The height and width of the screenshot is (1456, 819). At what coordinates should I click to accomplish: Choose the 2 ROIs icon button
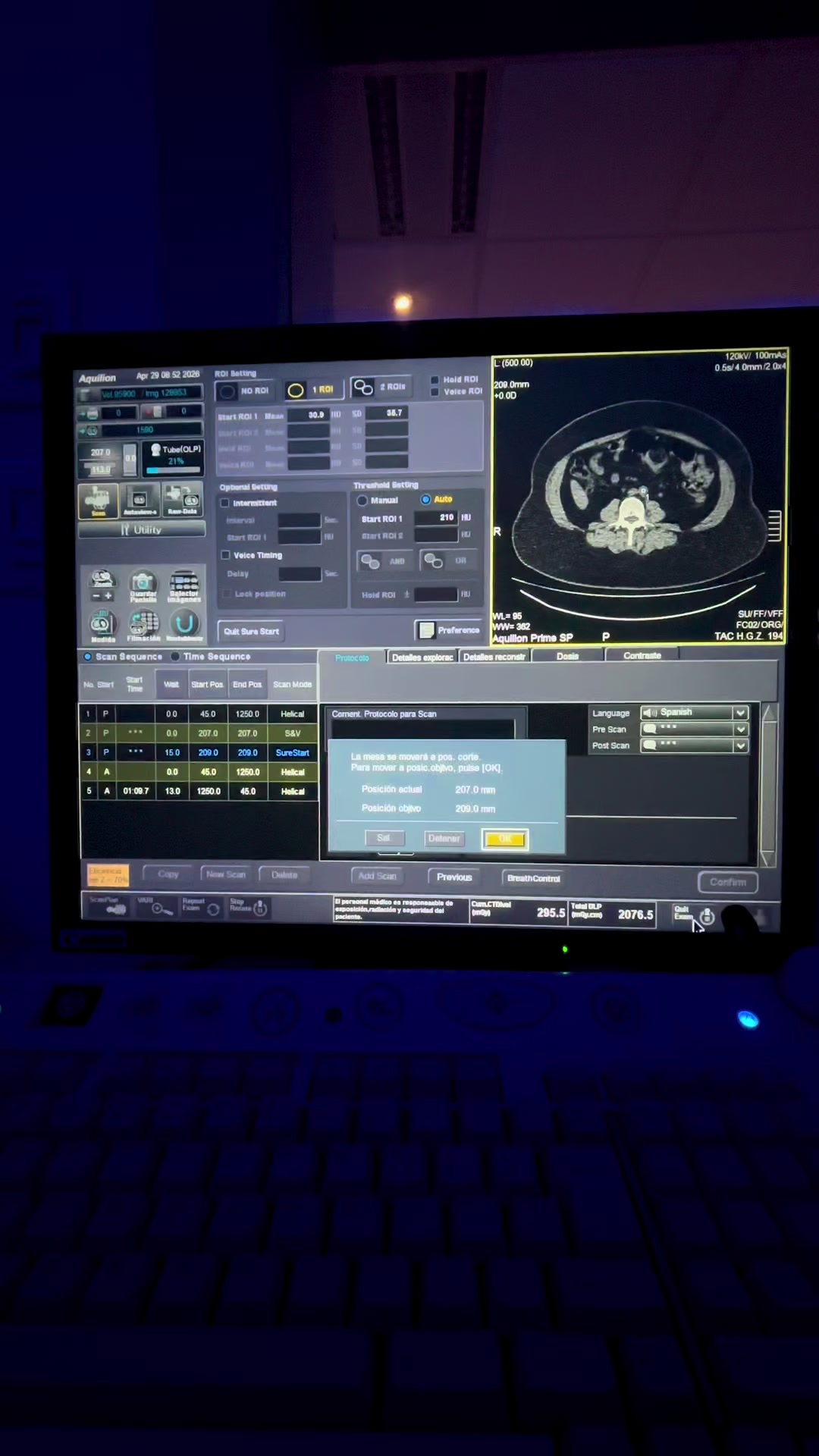(x=364, y=388)
